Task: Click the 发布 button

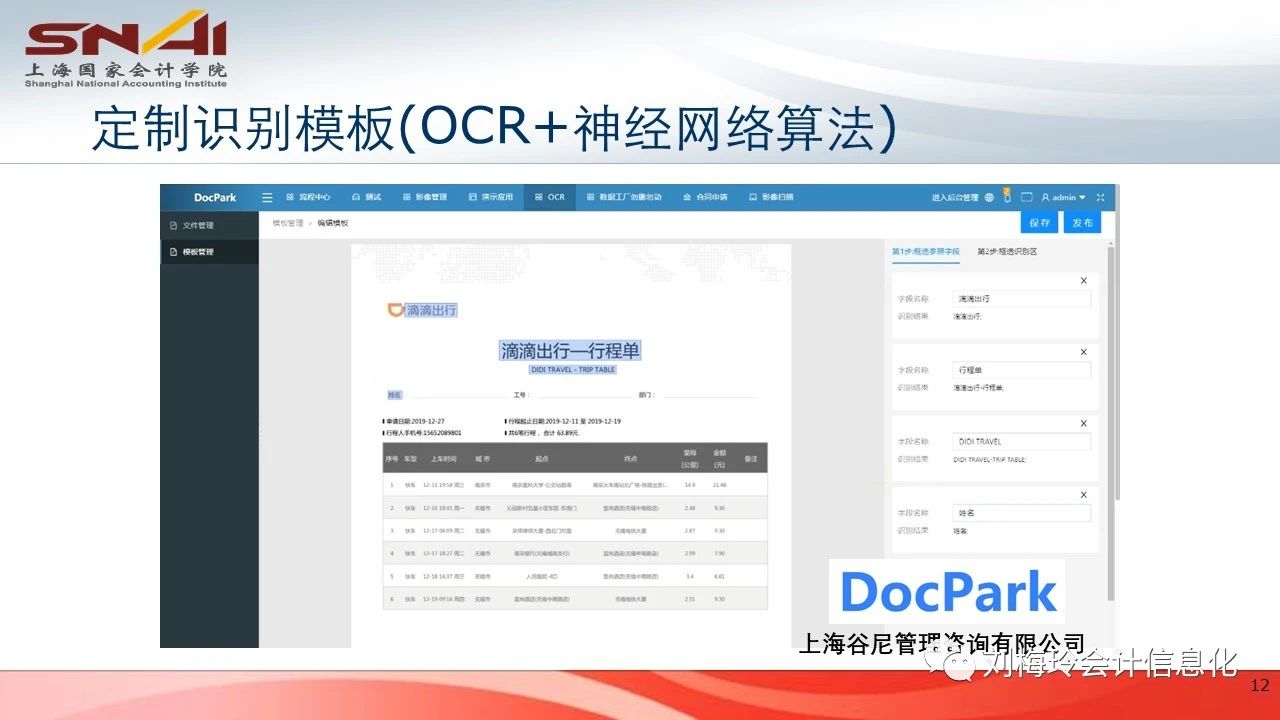Action: (x=1082, y=223)
